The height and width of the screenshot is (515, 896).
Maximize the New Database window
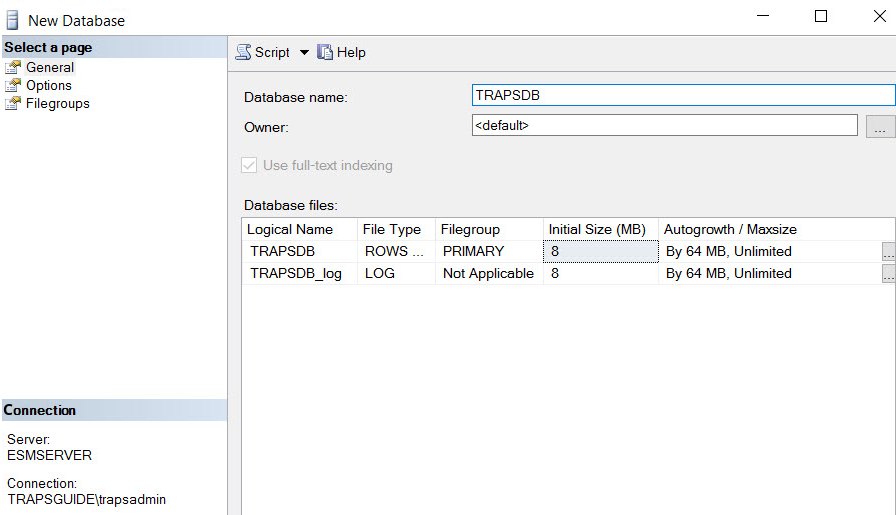(x=821, y=17)
